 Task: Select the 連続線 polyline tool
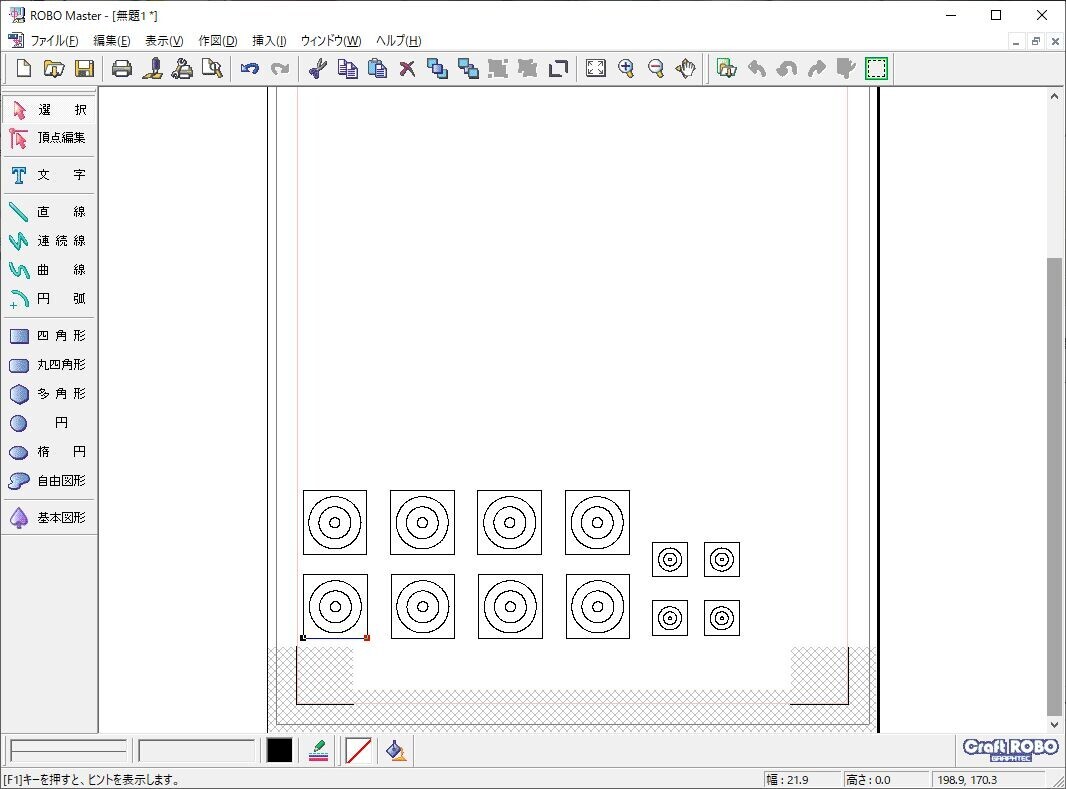(49, 241)
